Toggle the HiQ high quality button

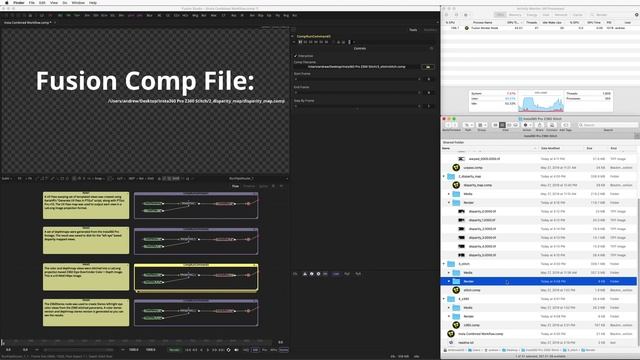[246, 350]
